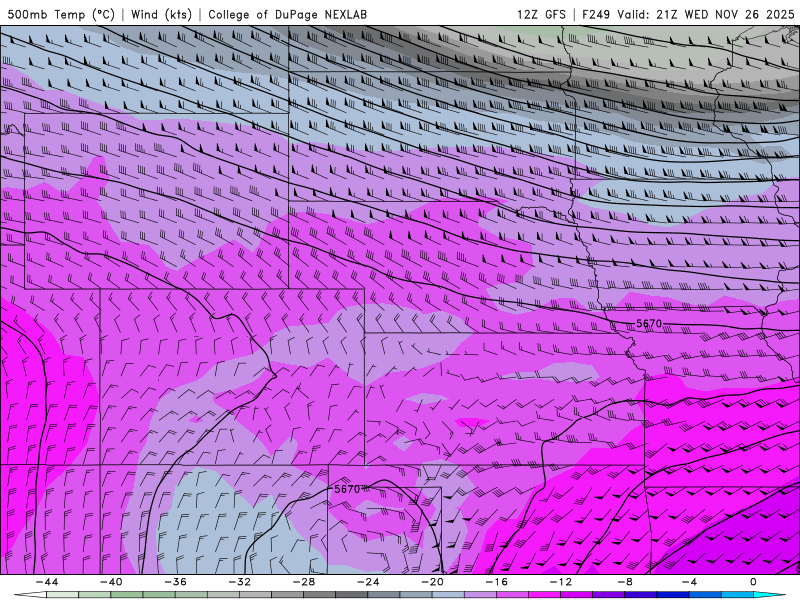800x600 pixels.
Task: Click the -8 colorbar tick label
Action: tap(625, 582)
